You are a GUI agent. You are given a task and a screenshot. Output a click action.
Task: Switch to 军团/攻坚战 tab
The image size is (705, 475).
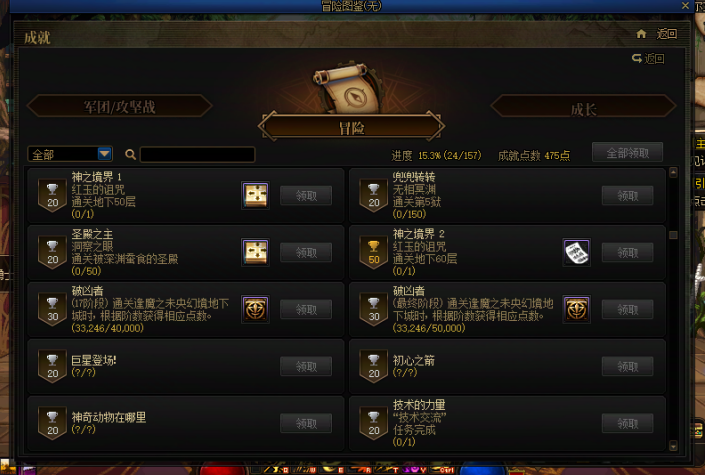(x=120, y=107)
